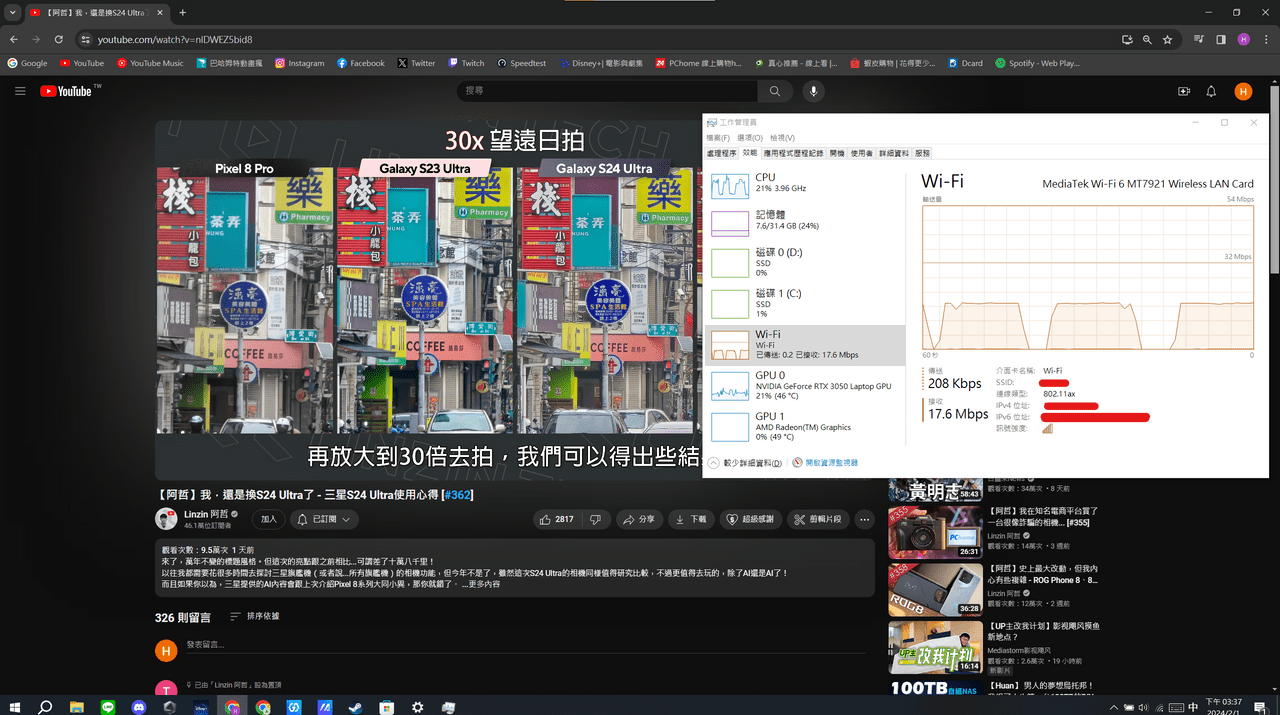Screen dimensions: 1280x715
Task: Open the Speedtest bookmark
Action: (x=521, y=63)
